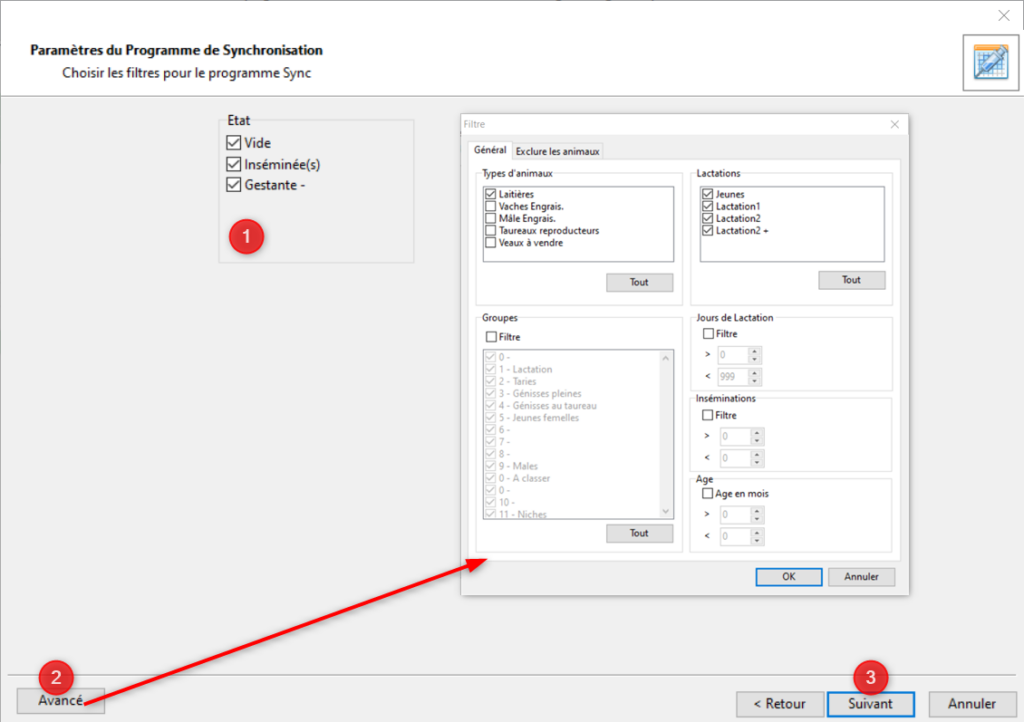Image resolution: width=1024 pixels, height=722 pixels.
Task: Check the Veaux à vendre option
Action: coord(490,242)
